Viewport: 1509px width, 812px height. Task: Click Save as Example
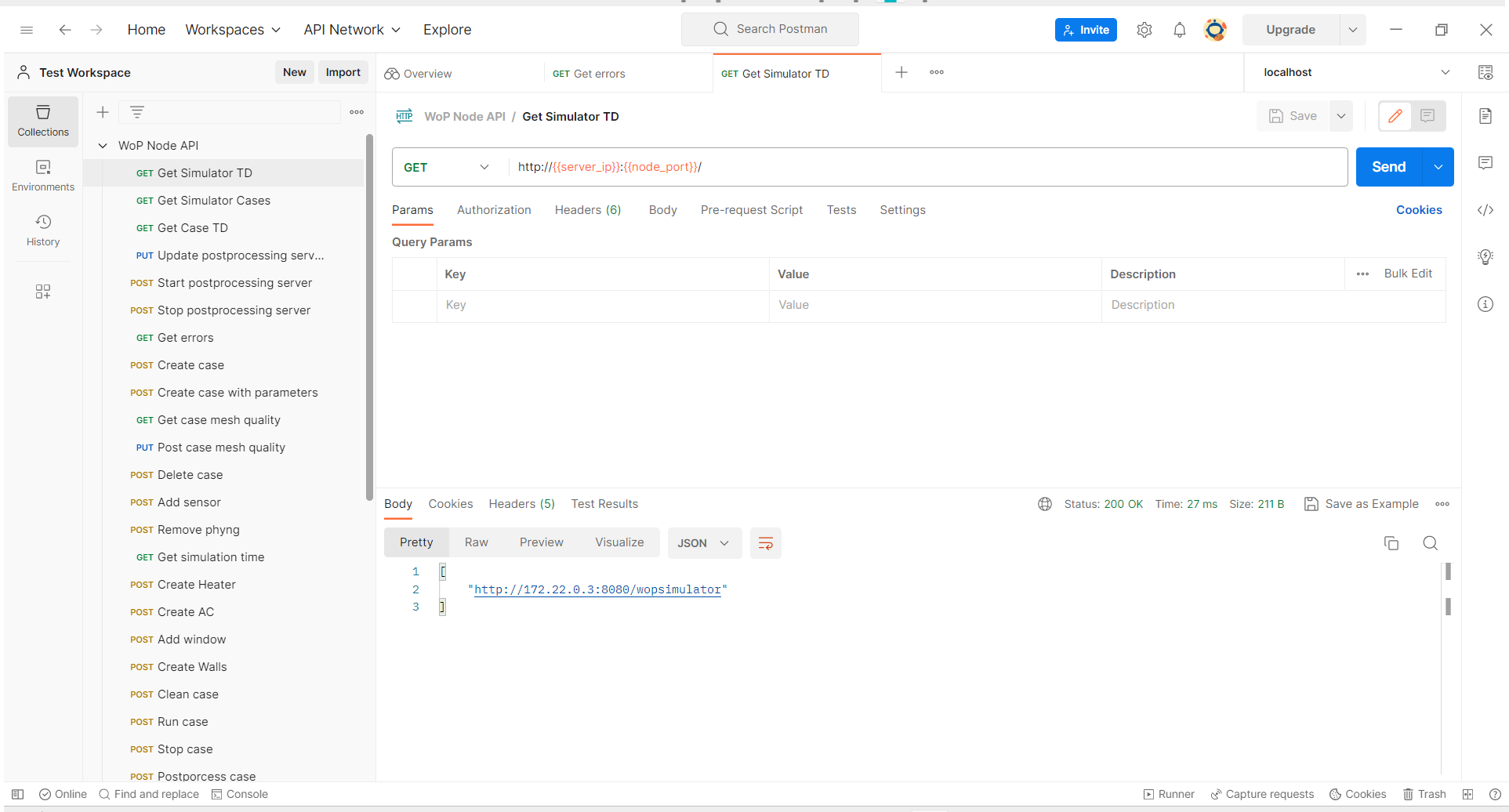click(1362, 504)
